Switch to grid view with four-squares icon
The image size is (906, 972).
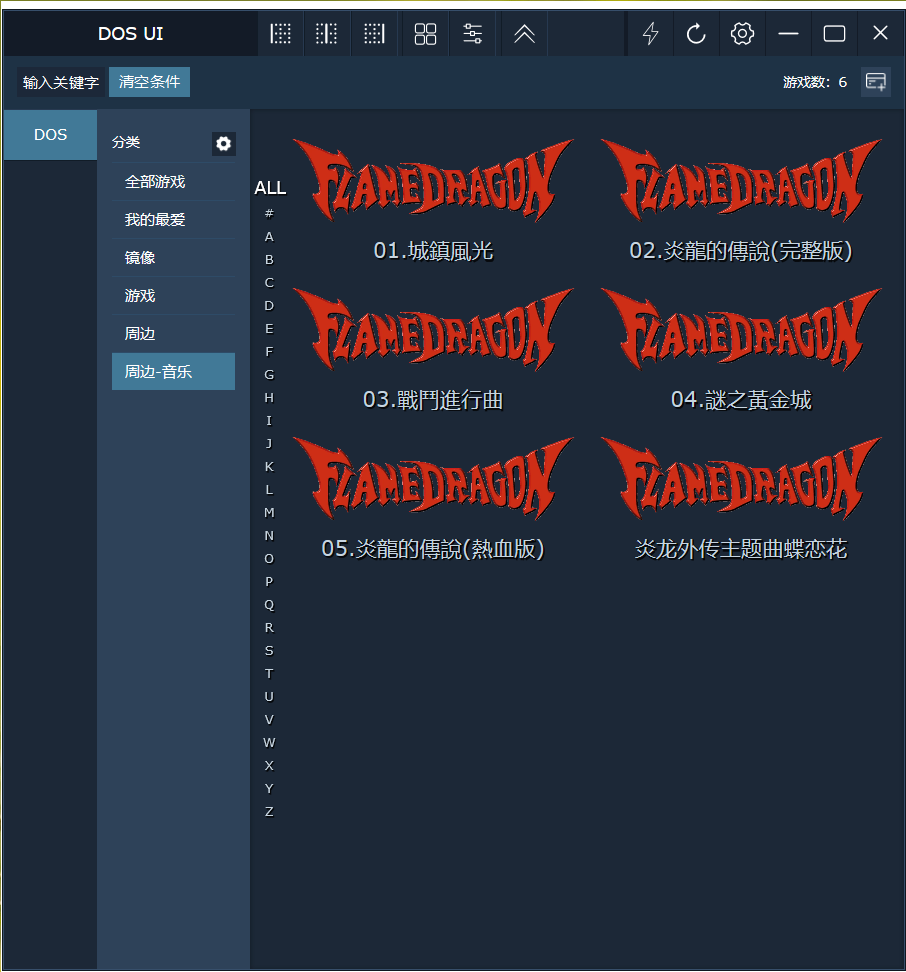click(x=425, y=34)
